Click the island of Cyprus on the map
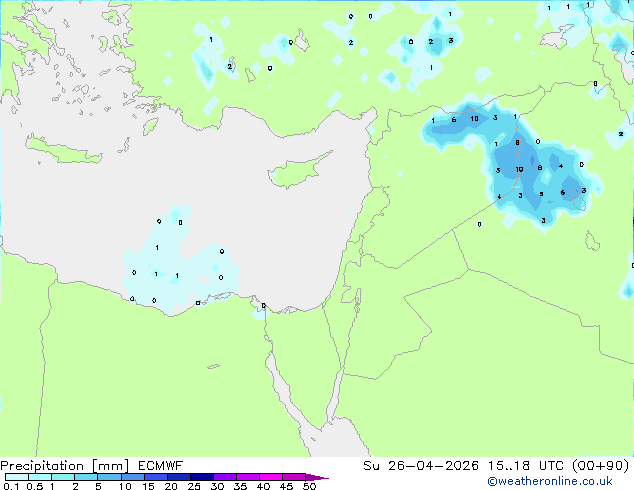The height and width of the screenshot is (490, 634). point(297,172)
